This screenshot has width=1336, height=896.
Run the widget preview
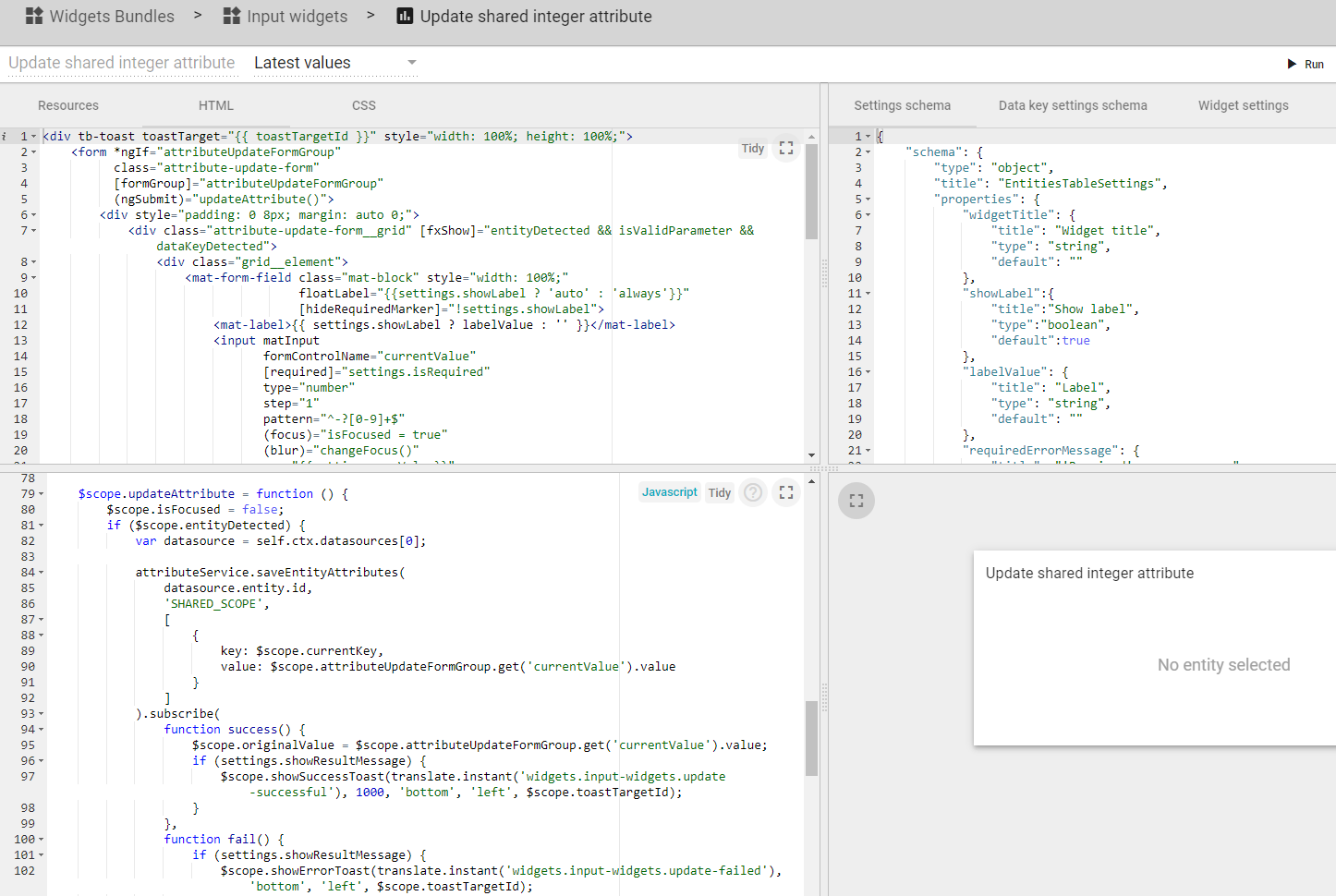1307,63
